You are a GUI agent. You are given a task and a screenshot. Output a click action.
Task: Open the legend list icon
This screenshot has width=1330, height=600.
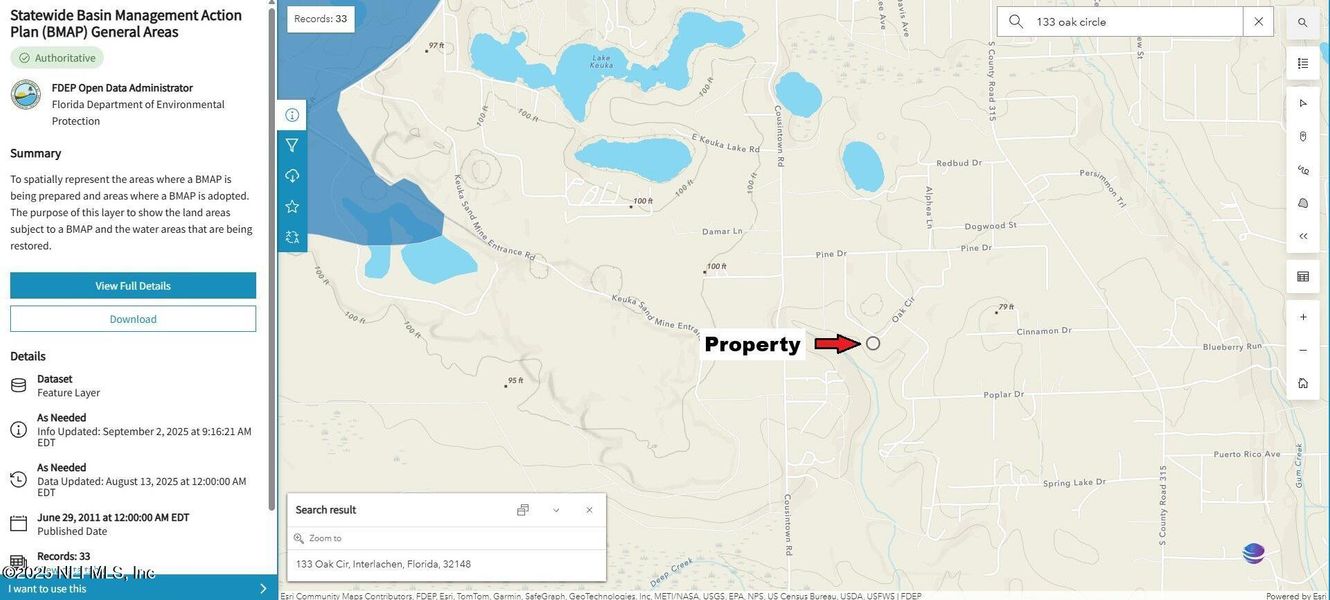(x=1303, y=63)
